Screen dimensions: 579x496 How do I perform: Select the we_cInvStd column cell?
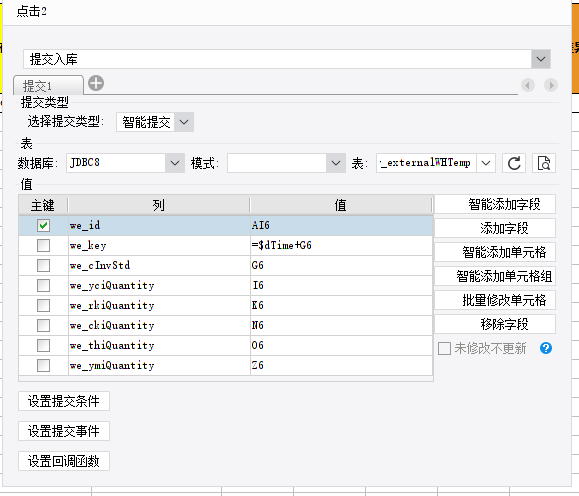tap(159, 266)
